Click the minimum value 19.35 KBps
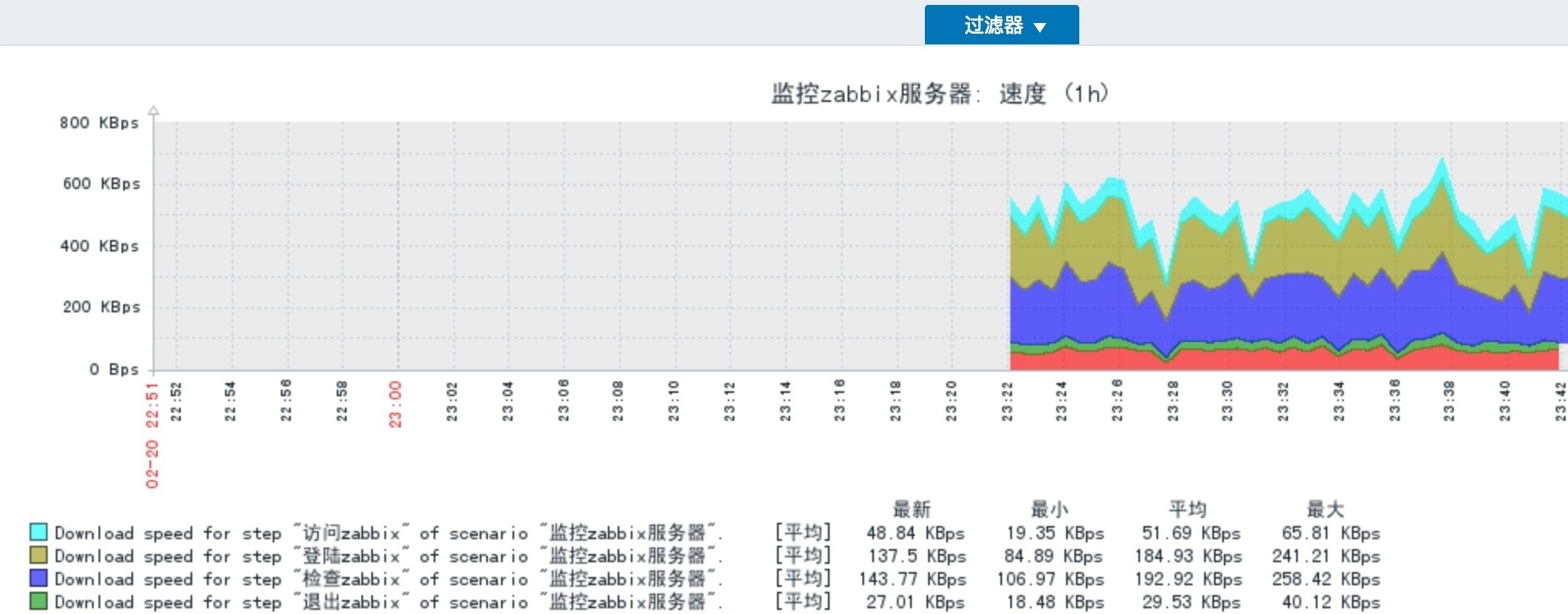Viewport: 1568px width, 614px height. tap(1055, 533)
